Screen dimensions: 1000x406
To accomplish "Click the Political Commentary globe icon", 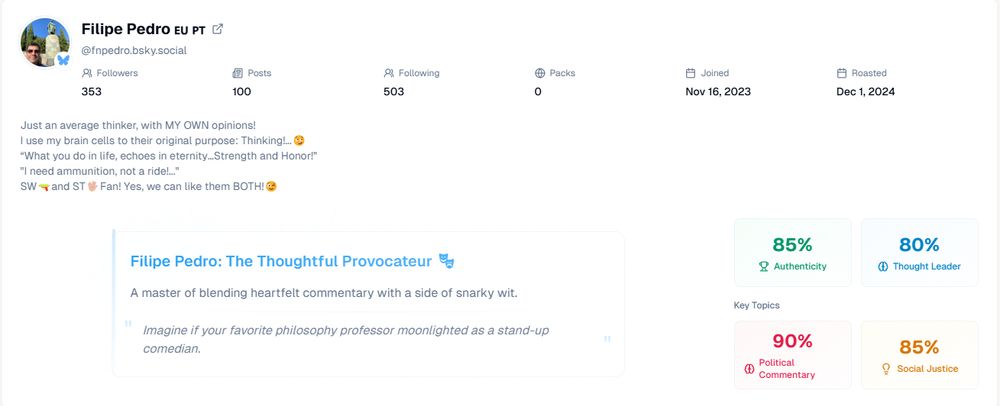I will [x=749, y=369].
